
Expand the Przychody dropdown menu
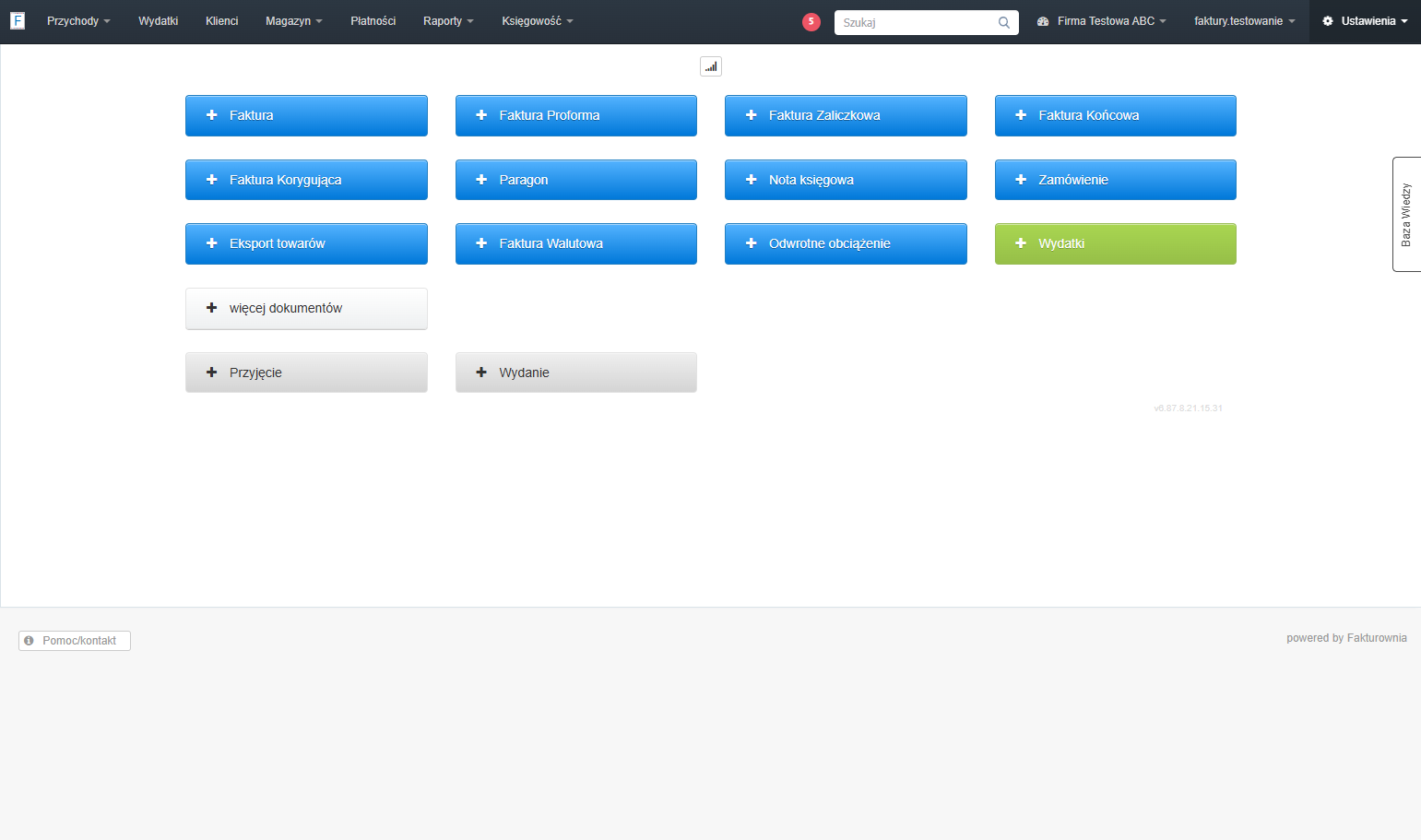tap(78, 21)
